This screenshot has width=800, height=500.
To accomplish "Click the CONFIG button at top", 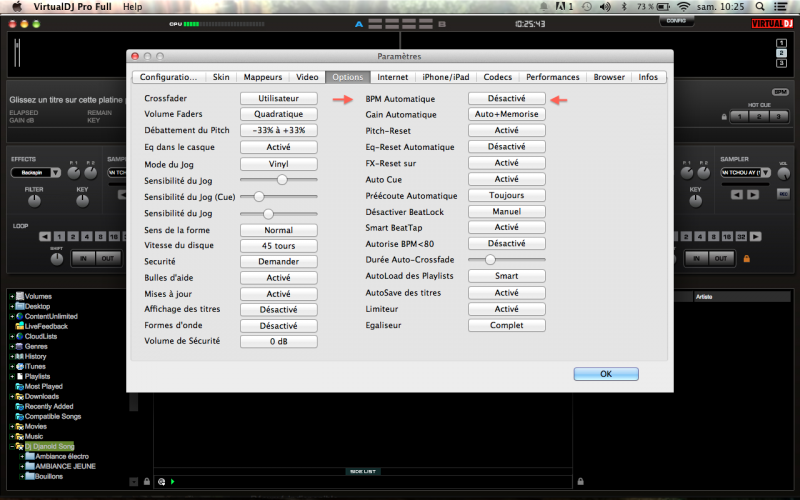I will 676,21.
